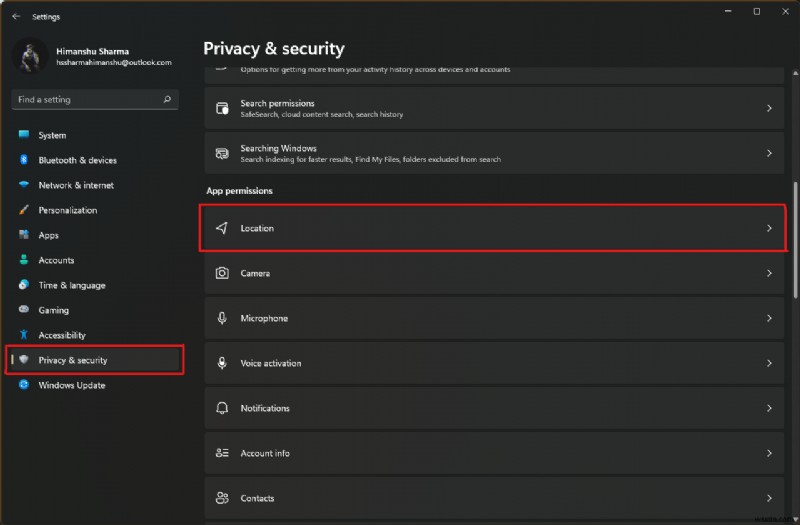This screenshot has height=525, width=800.
Task: Click the Privacy & security sidebar label
Action: 73,360
